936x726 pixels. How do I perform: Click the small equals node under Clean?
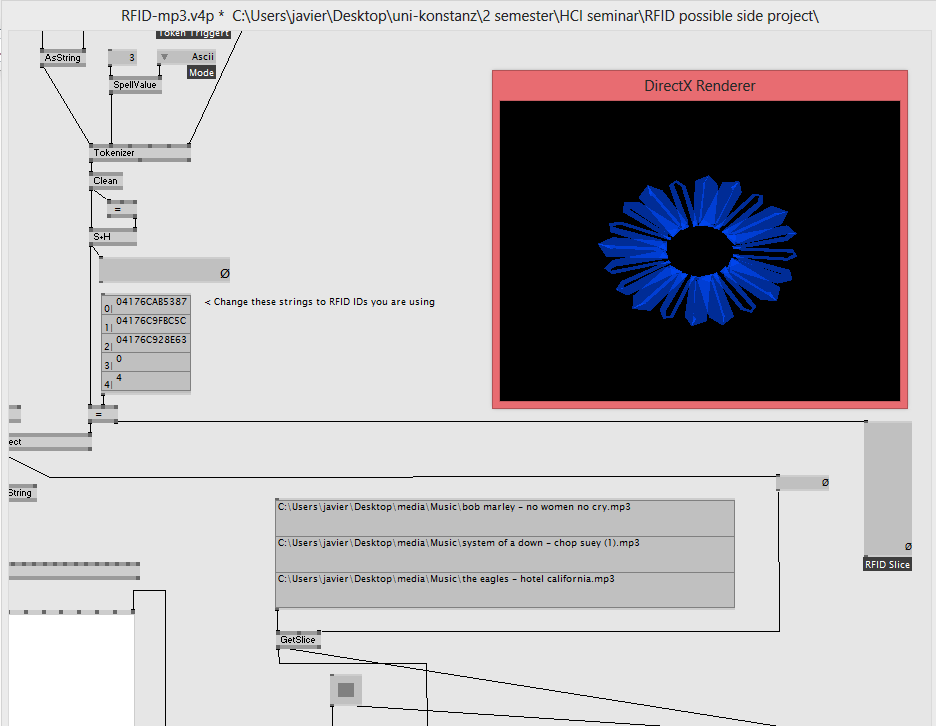[x=122, y=210]
